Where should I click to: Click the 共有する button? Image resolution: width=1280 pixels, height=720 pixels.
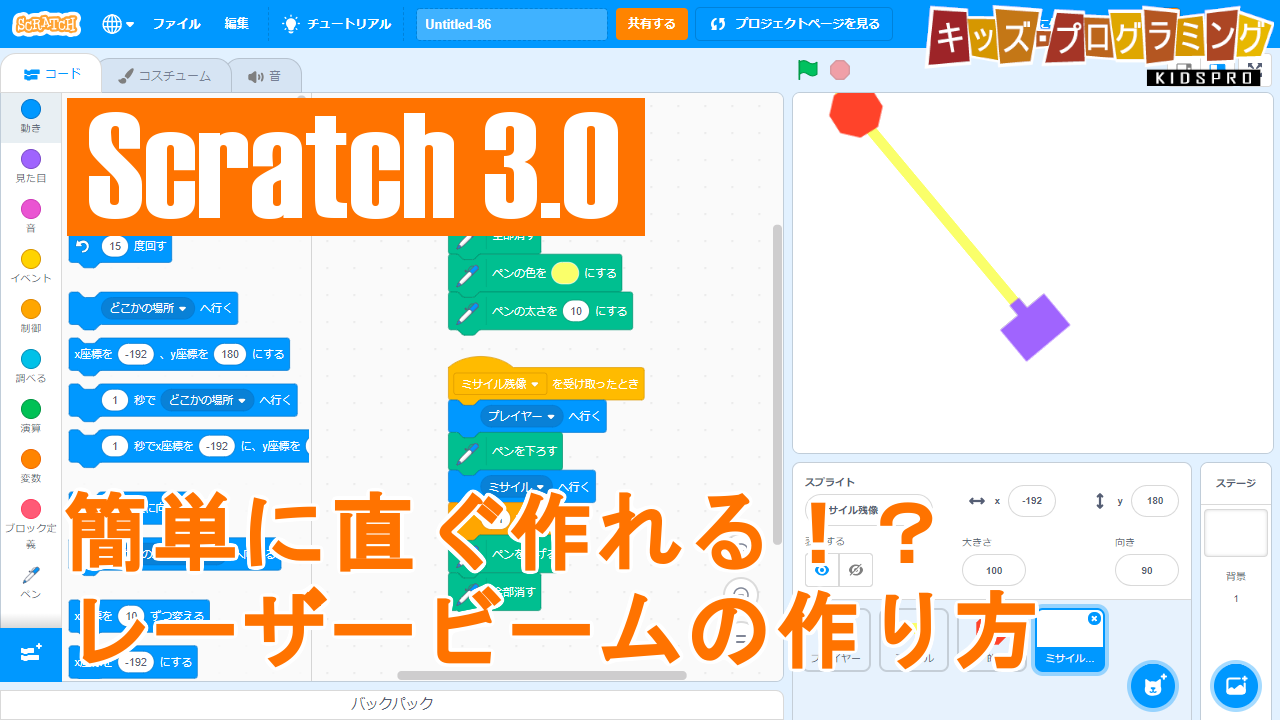click(x=651, y=24)
